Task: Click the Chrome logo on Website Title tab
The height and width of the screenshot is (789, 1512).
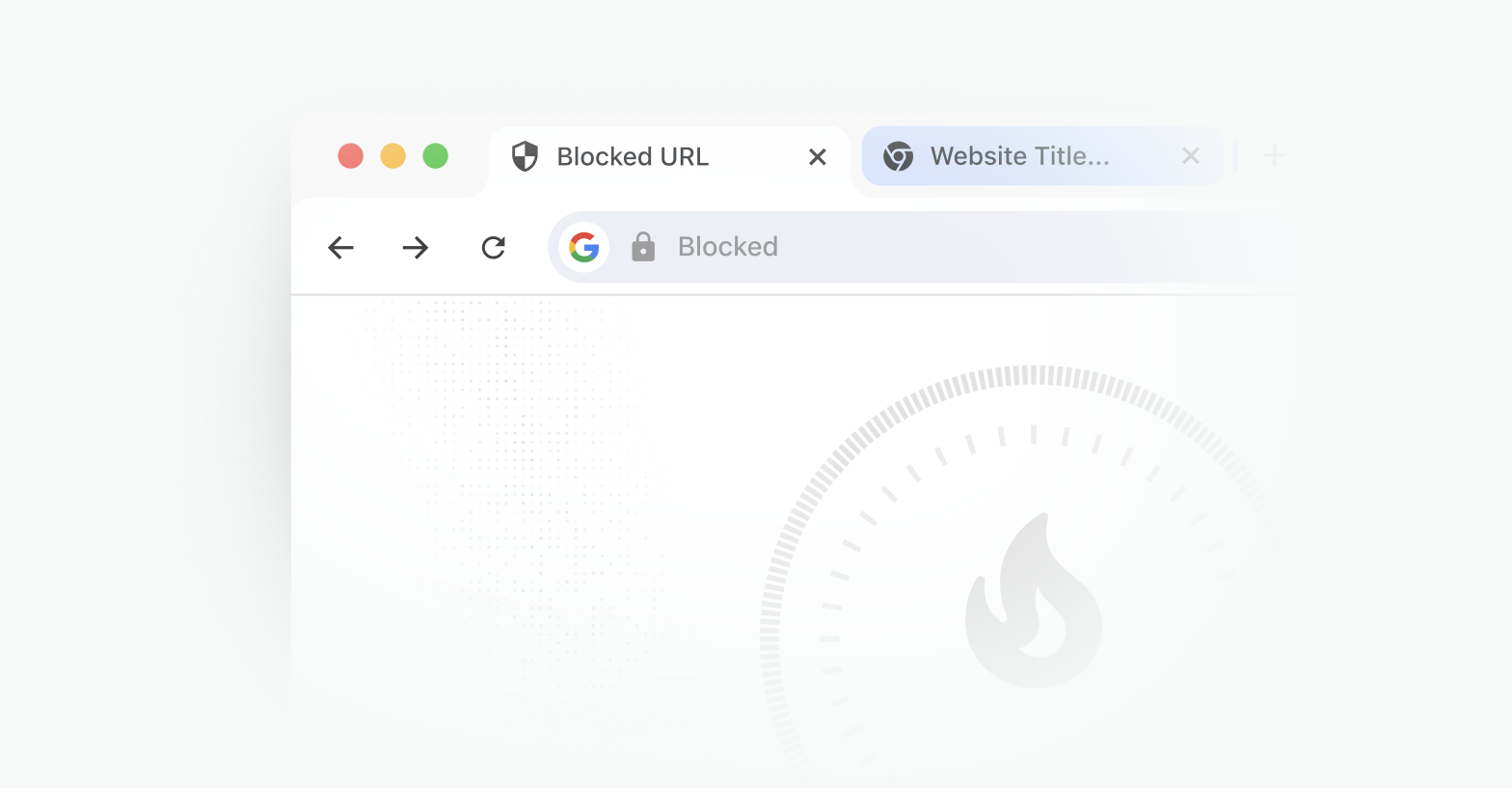Action: (x=898, y=156)
